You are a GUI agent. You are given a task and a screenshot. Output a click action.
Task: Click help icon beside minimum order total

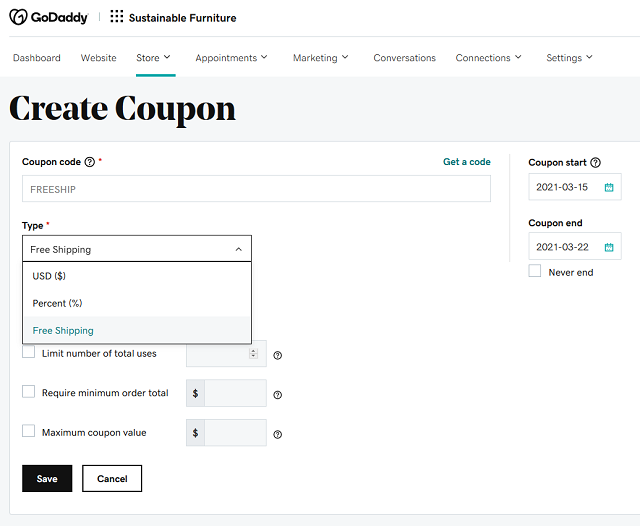(x=278, y=395)
